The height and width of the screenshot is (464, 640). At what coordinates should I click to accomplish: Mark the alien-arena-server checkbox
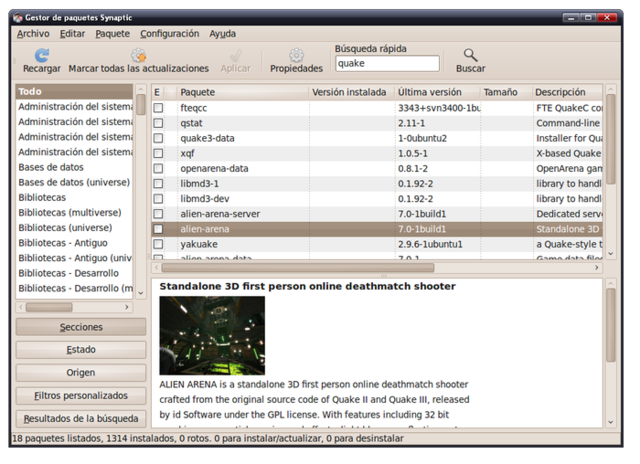point(158,213)
